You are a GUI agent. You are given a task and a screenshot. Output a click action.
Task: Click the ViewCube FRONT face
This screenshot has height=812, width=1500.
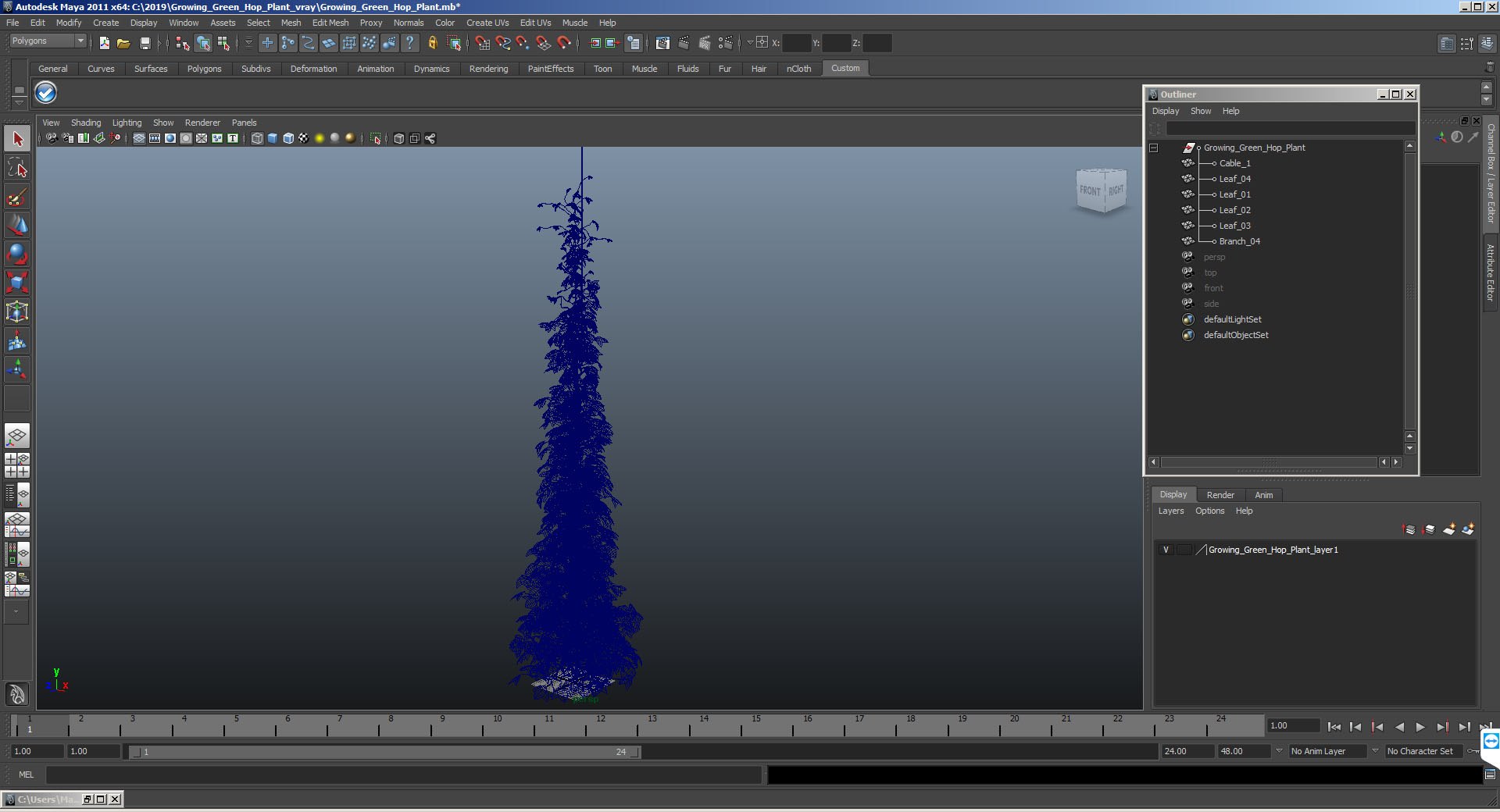pos(1090,191)
